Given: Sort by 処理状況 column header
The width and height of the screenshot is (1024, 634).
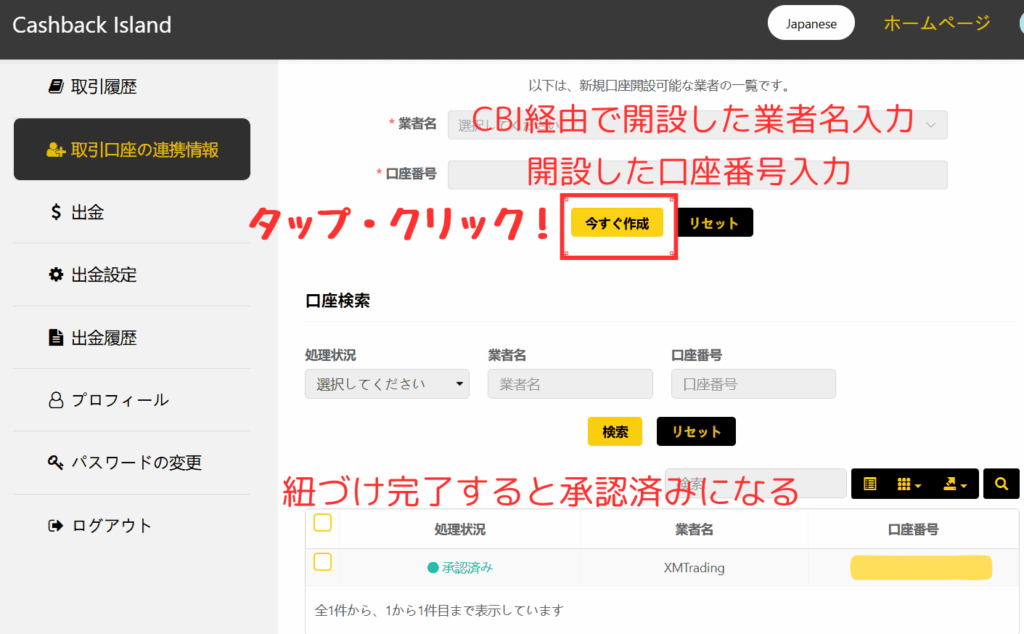Looking at the screenshot, I should coord(460,530).
